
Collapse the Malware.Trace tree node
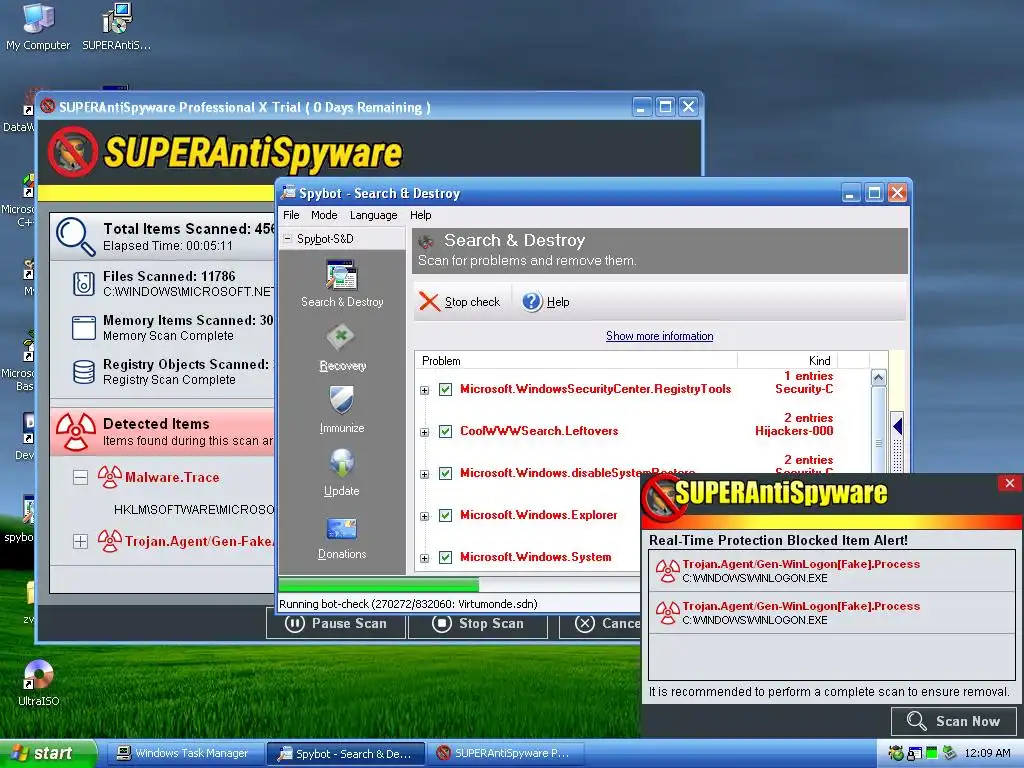pos(80,478)
